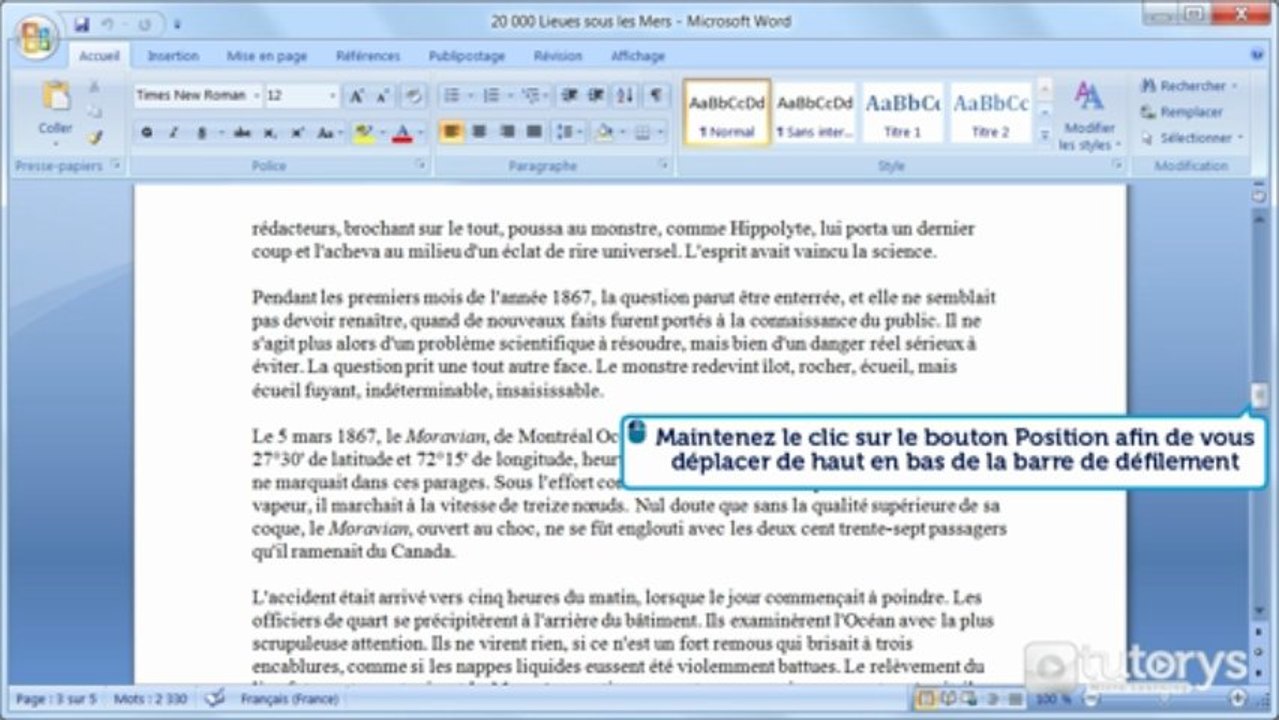The image size is (1279, 720).
Task: Open the font color dropdown arrow
Action: [420, 132]
